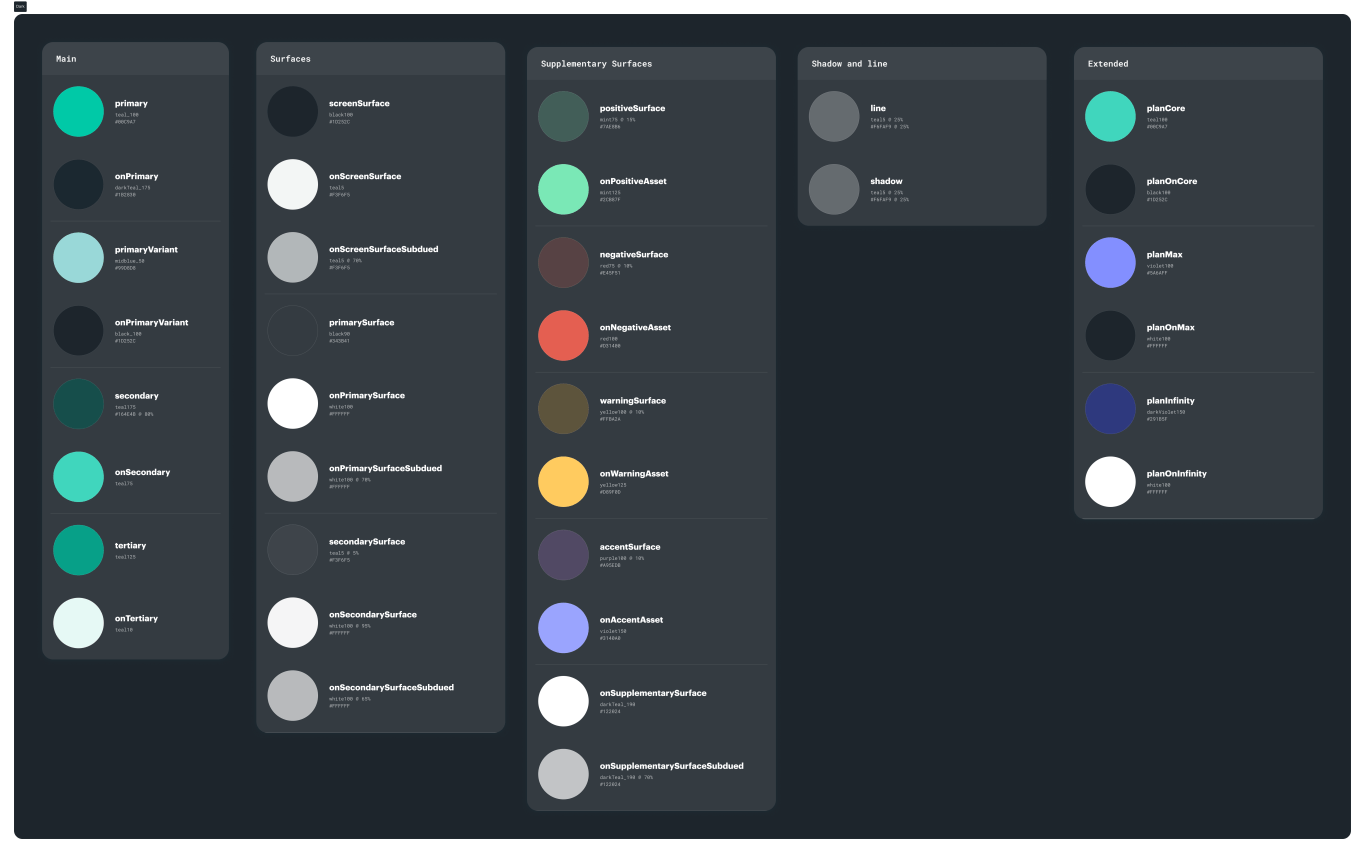Select the tertiary green swatch
This screenshot has height=853, width=1365.
pos(78,549)
